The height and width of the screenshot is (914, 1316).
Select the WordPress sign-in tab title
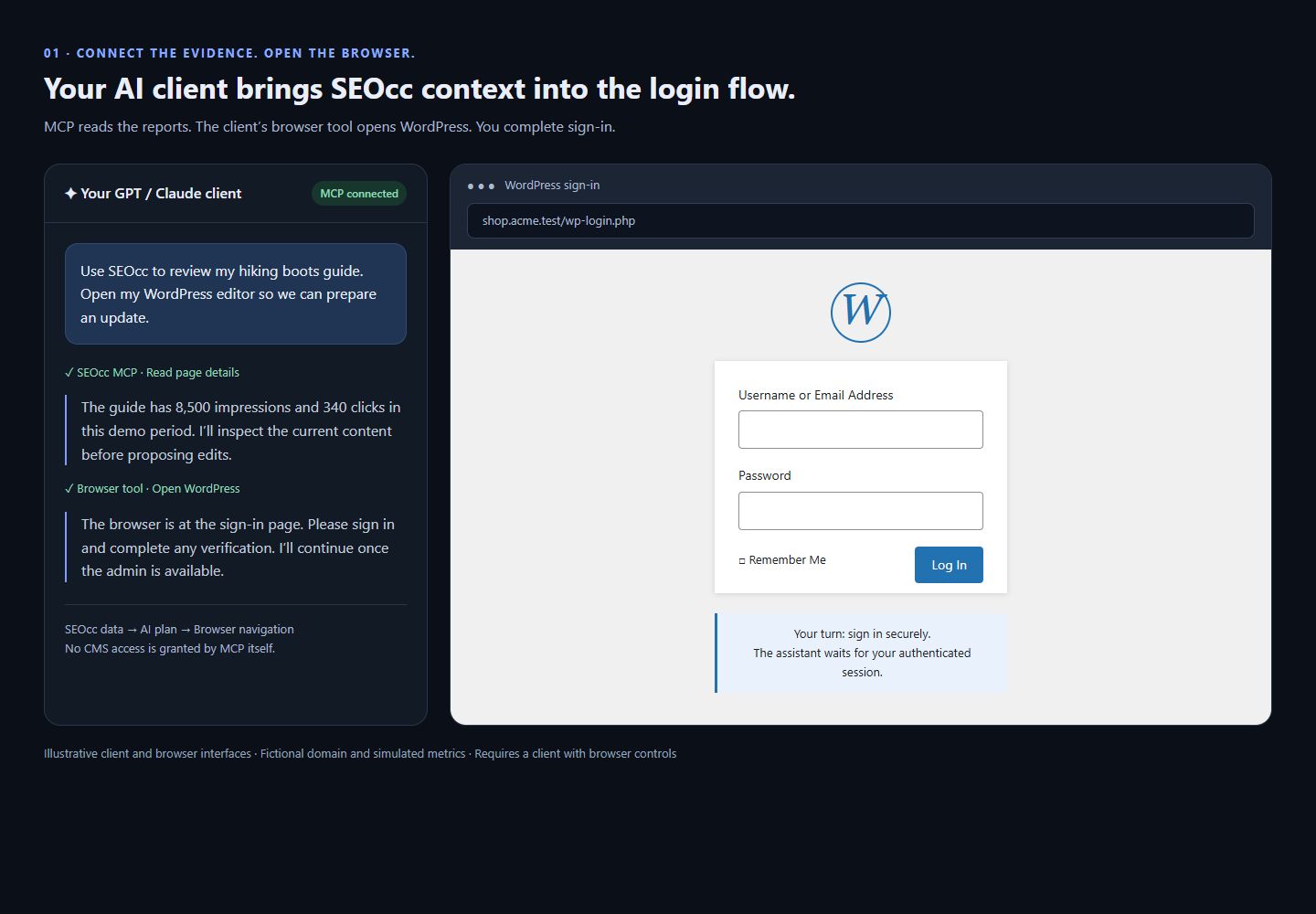coord(552,186)
